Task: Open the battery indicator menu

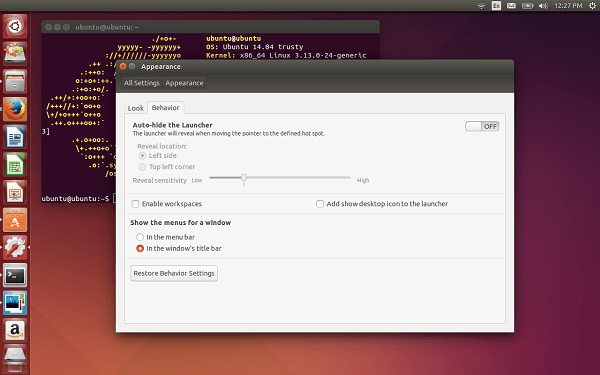Action: tap(528, 6)
